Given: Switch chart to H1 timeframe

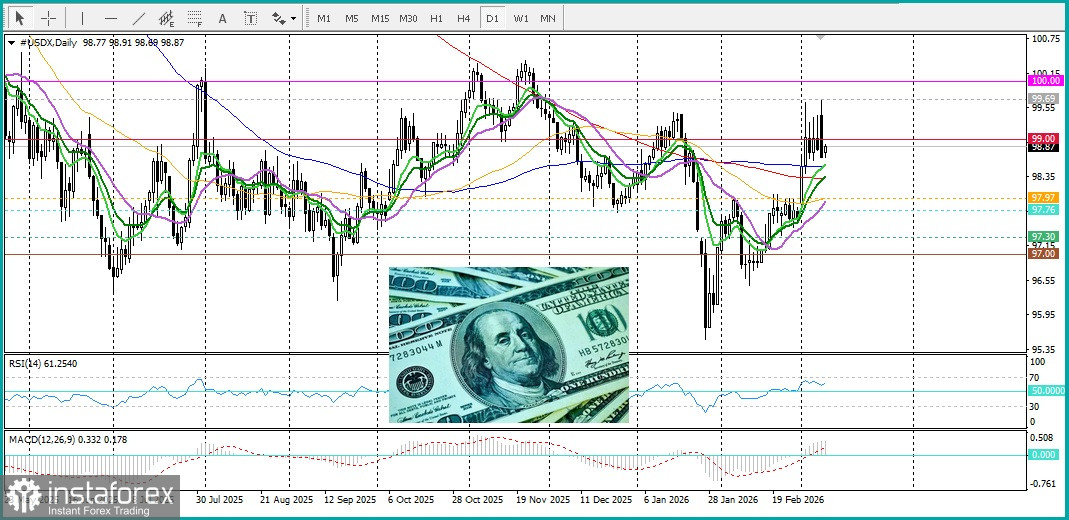Looking at the screenshot, I should coord(436,18).
